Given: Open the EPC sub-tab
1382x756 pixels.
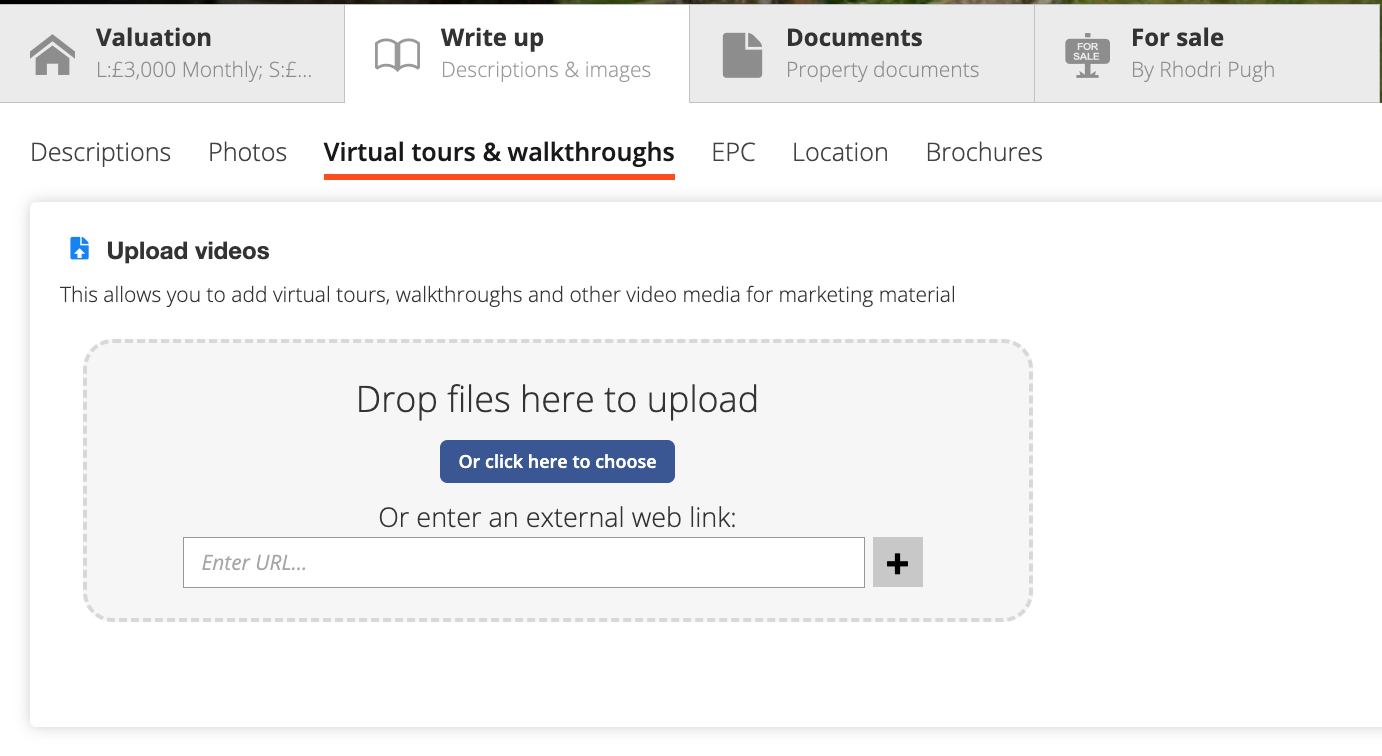Looking at the screenshot, I should [734, 152].
